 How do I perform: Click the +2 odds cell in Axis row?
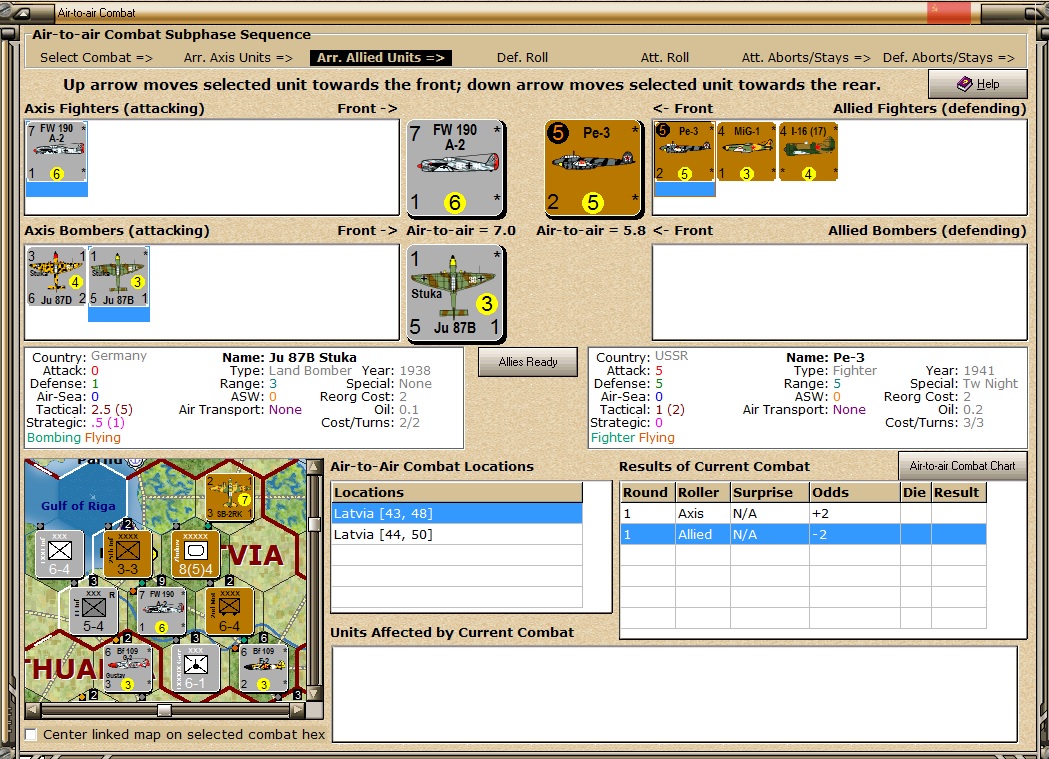click(x=855, y=514)
